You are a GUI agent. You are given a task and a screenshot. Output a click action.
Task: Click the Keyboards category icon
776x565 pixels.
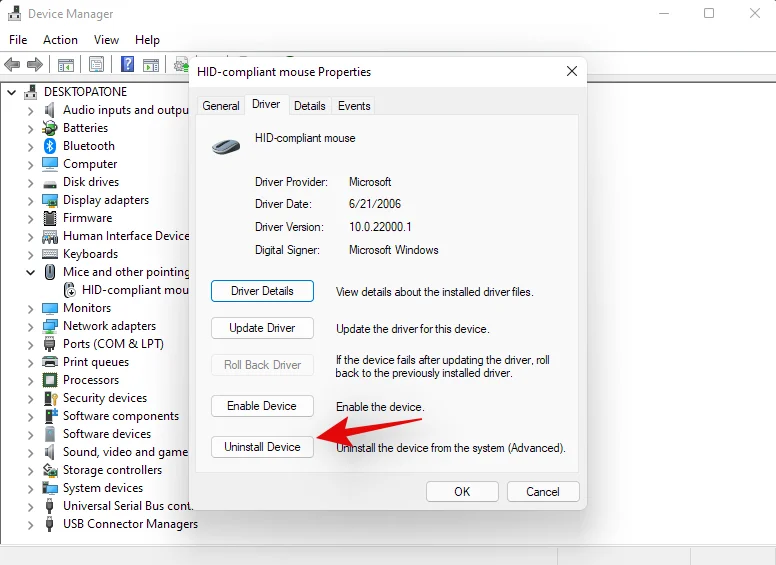point(49,254)
